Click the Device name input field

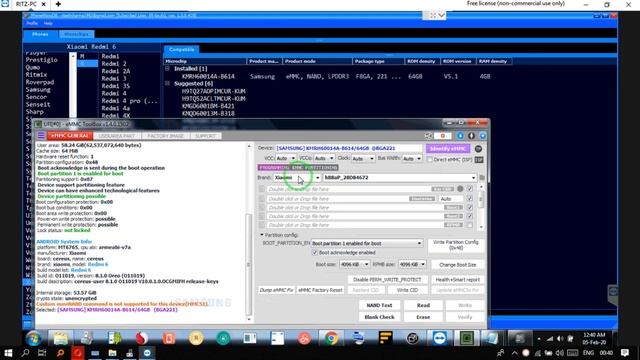[349, 148]
